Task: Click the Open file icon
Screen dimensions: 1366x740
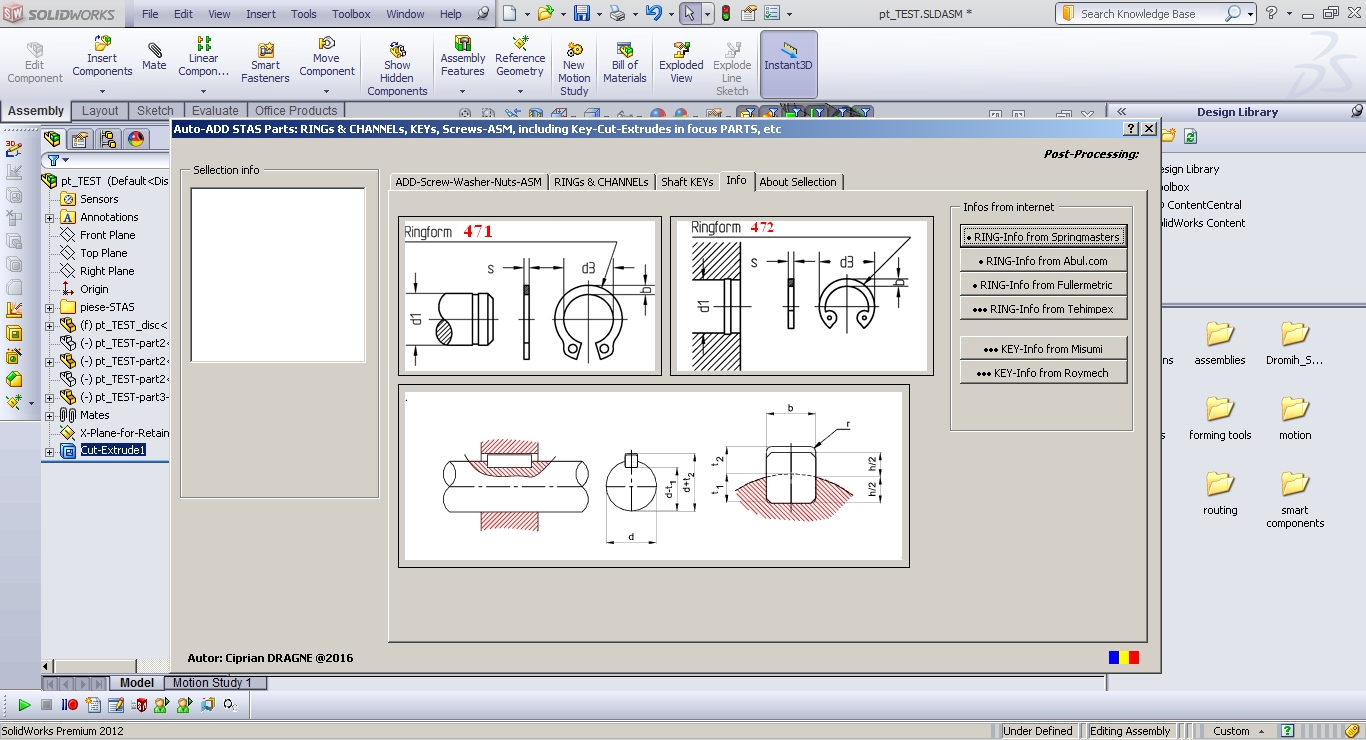Action: (x=545, y=14)
